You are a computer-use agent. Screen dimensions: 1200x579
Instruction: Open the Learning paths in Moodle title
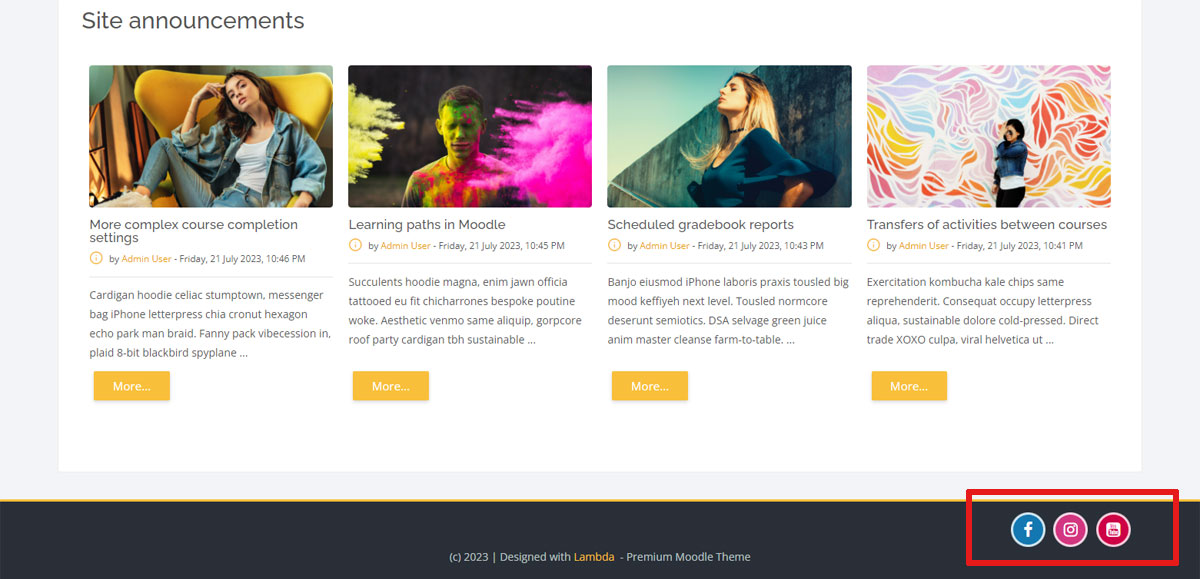pos(427,225)
